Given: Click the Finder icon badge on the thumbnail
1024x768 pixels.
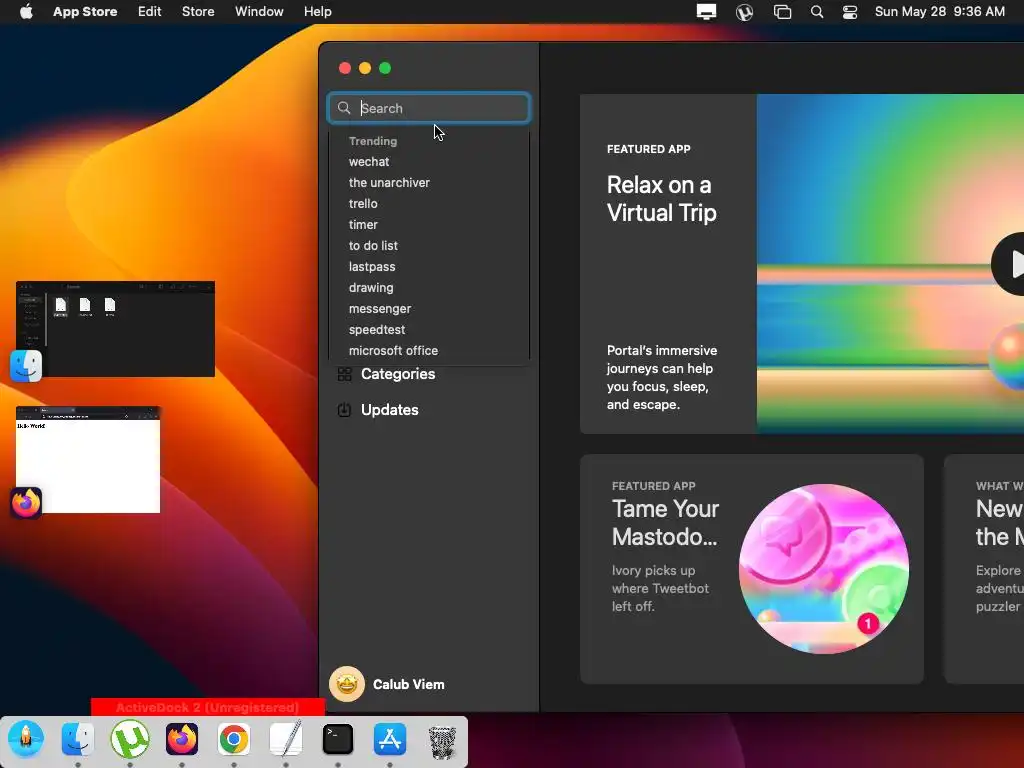Looking at the screenshot, I should (x=26, y=366).
